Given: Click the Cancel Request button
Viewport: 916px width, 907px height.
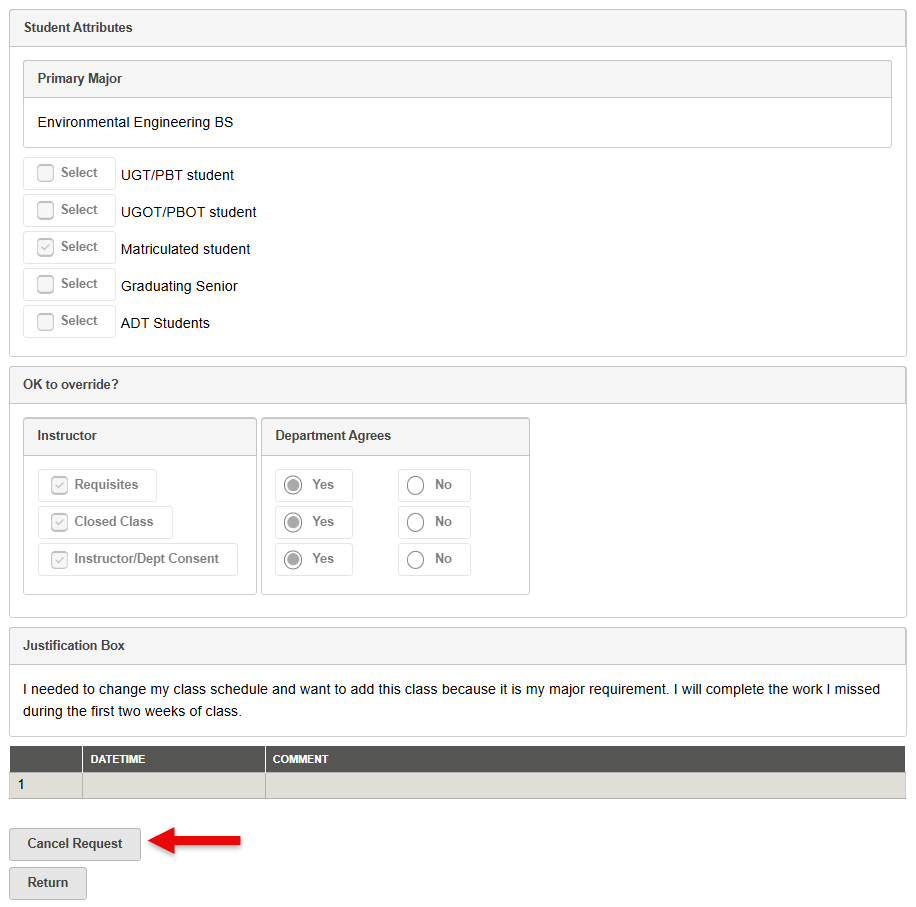Looking at the screenshot, I should click(x=74, y=843).
